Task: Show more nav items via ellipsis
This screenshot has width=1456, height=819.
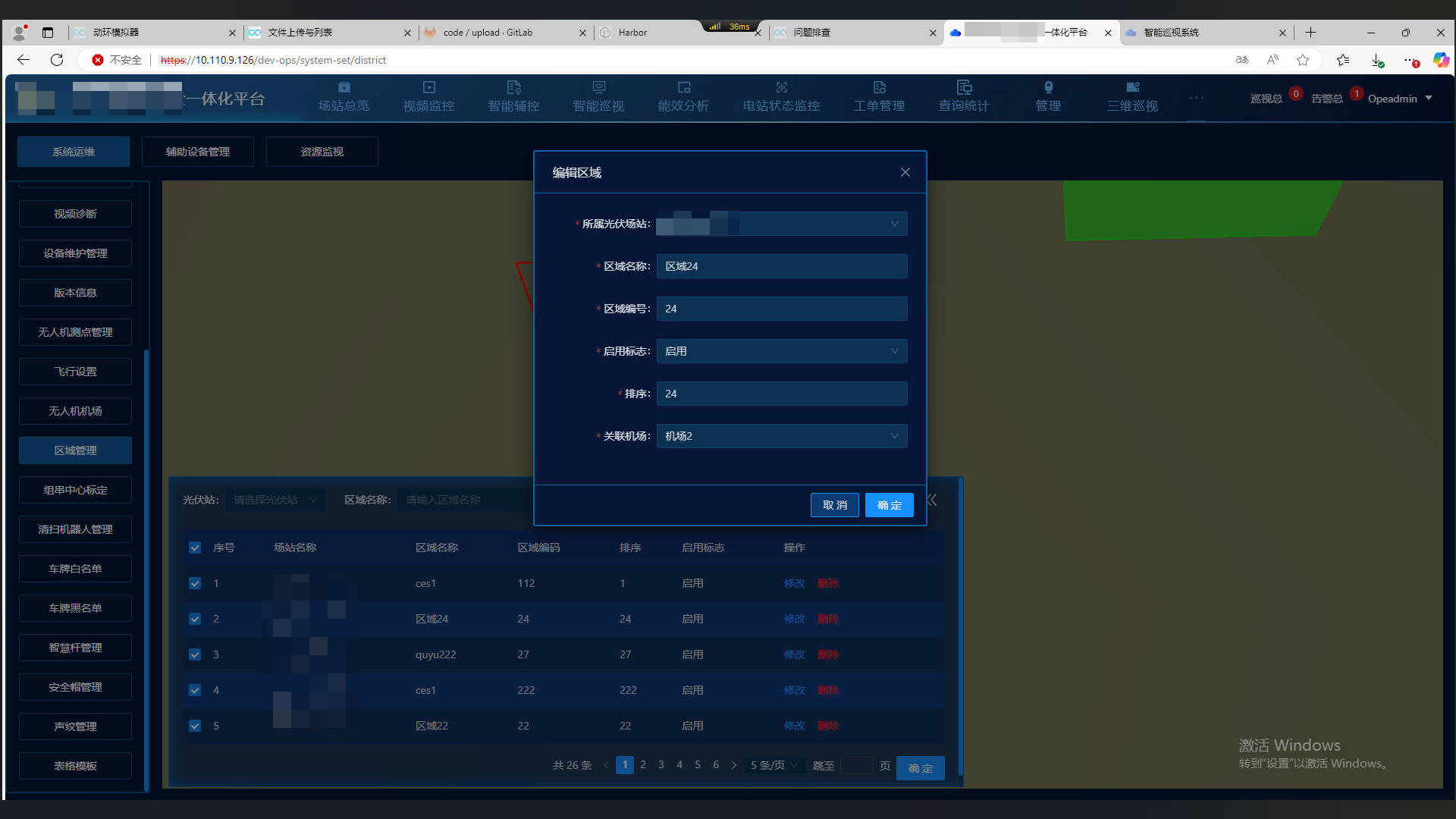Action: click(1196, 99)
